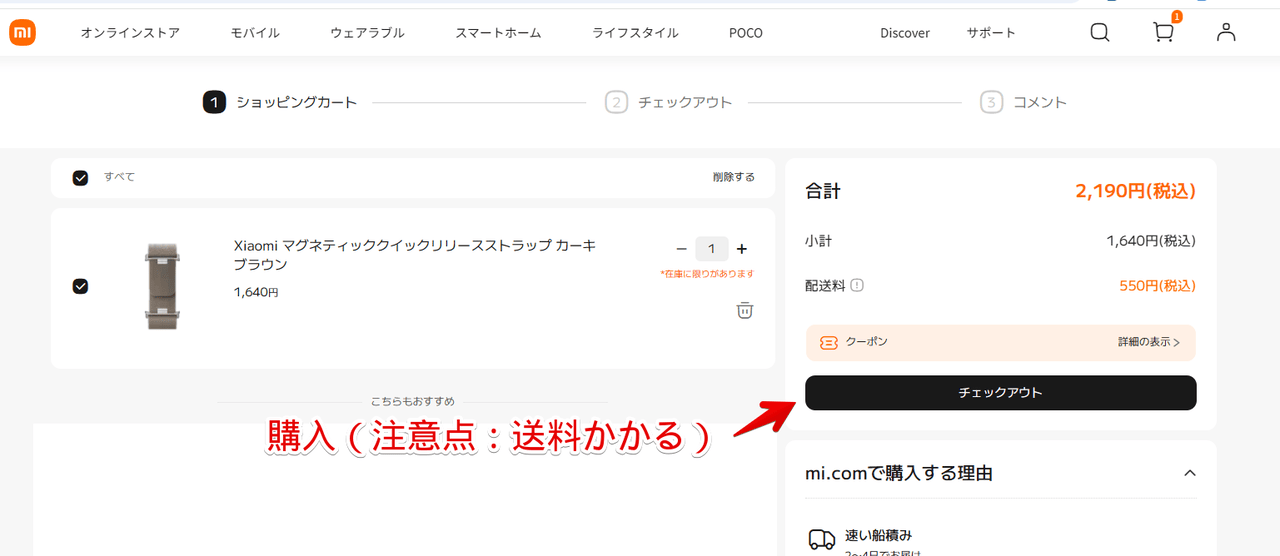Image resolution: width=1280 pixels, height=556 pixels.
Task: Click the coupon ticket icon
Action: pos(828,342)
